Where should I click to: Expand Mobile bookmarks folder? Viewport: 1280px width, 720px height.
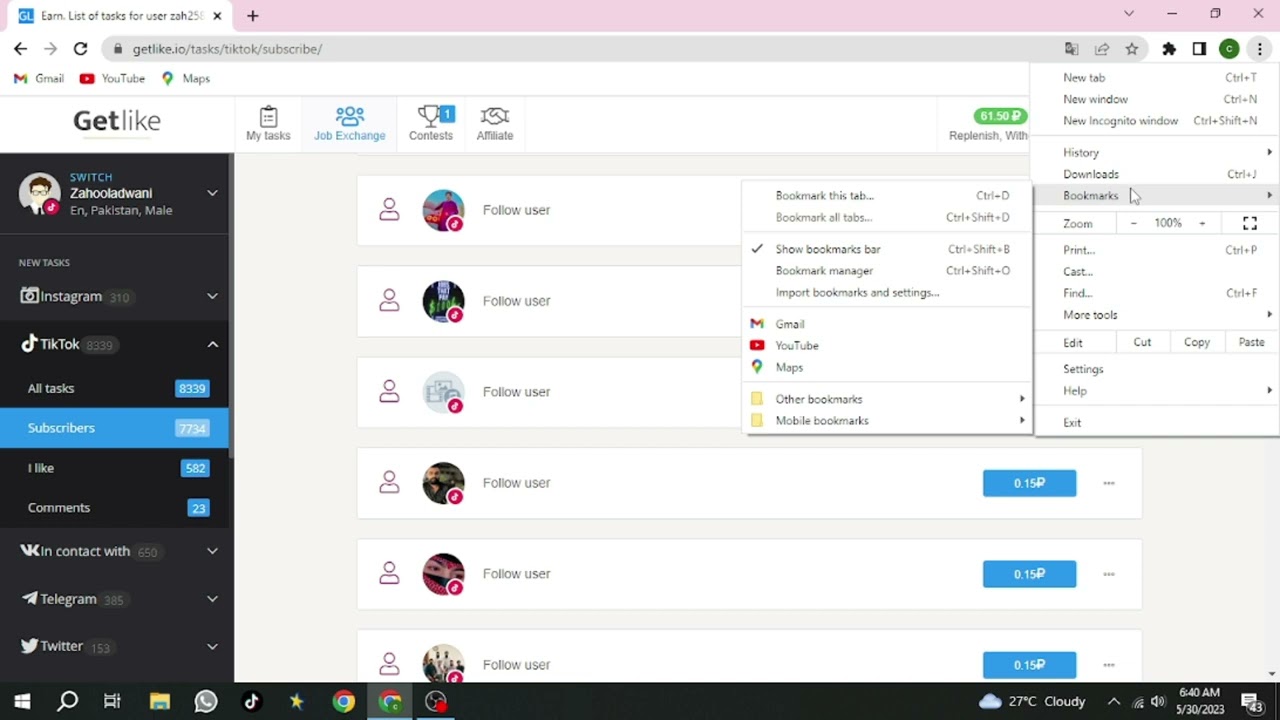886,421
